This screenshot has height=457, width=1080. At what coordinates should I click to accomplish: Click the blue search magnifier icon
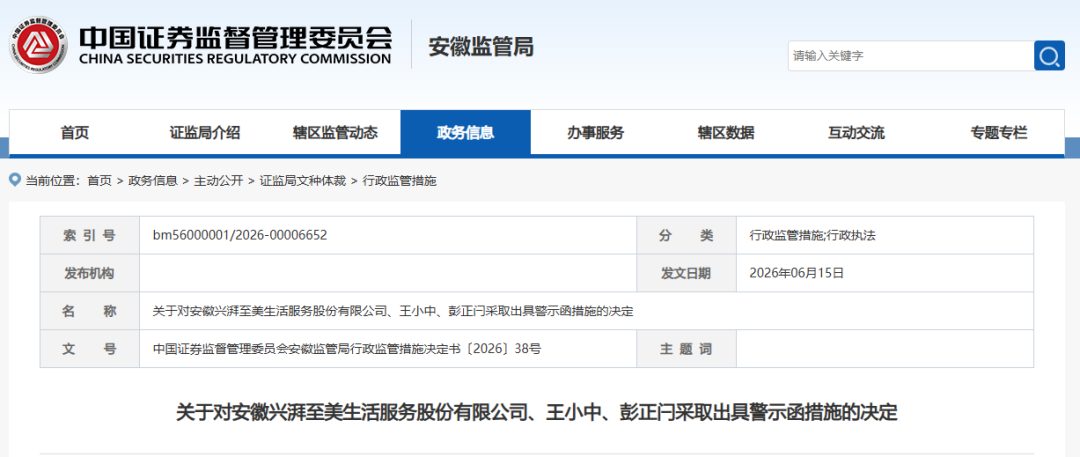[x=1049, y=56]
